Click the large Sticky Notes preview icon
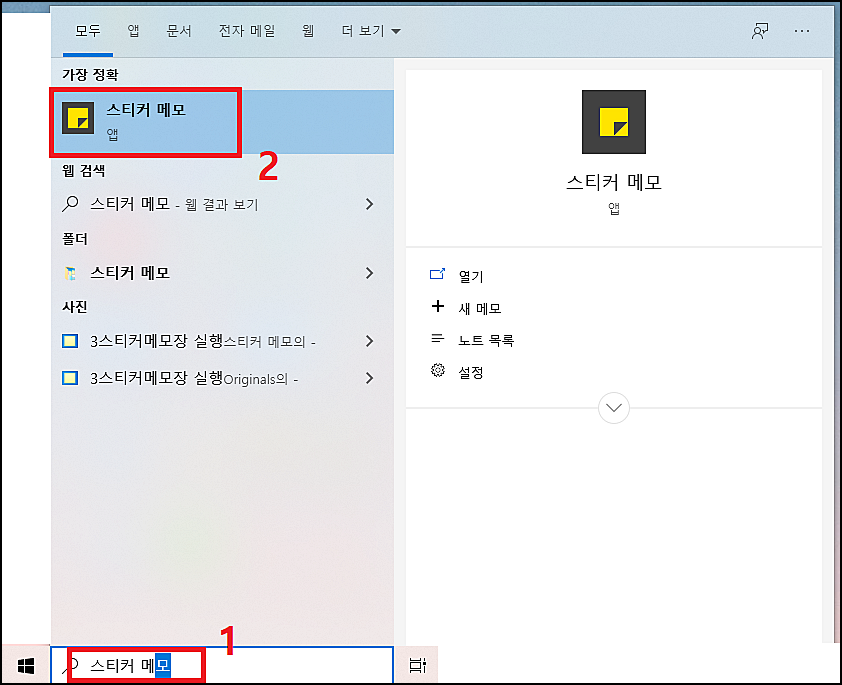Viewport: 842px width, 685px height. click(614, 122)
